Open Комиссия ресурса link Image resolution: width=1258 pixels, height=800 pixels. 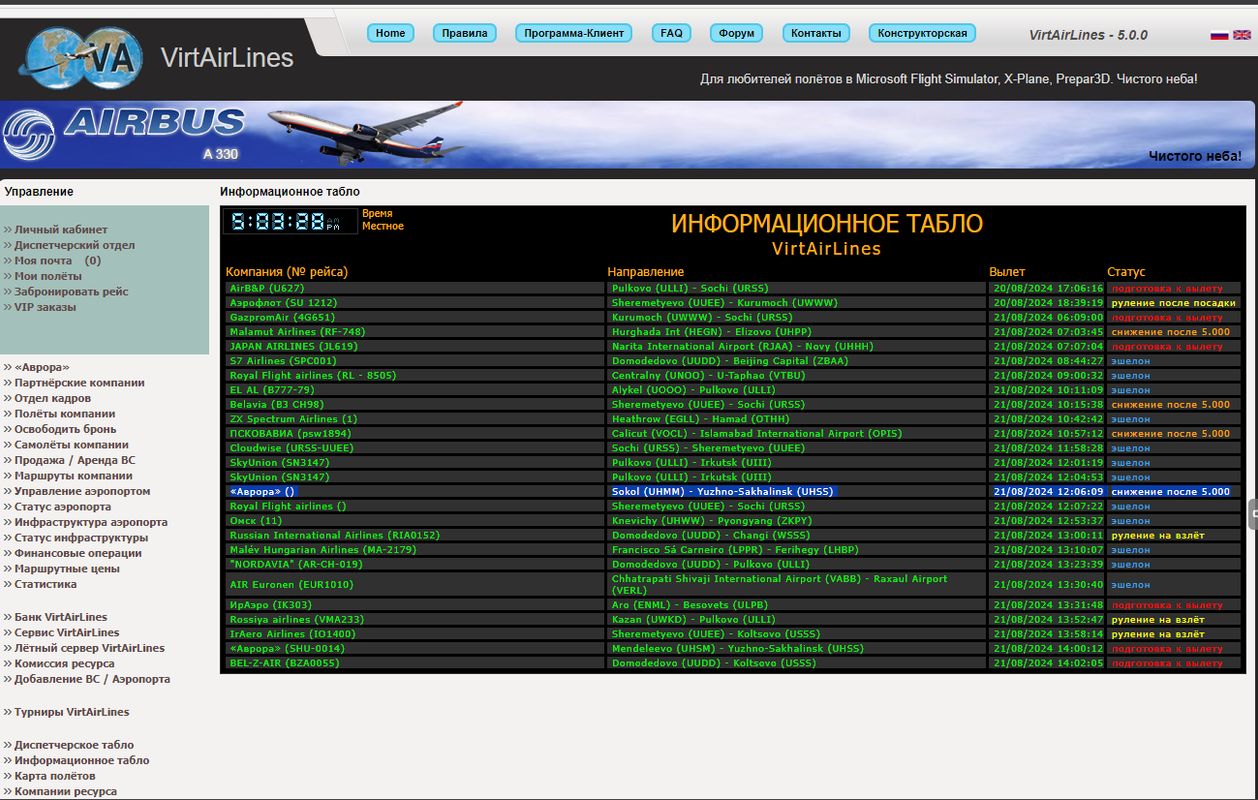[x=64, y=664]
